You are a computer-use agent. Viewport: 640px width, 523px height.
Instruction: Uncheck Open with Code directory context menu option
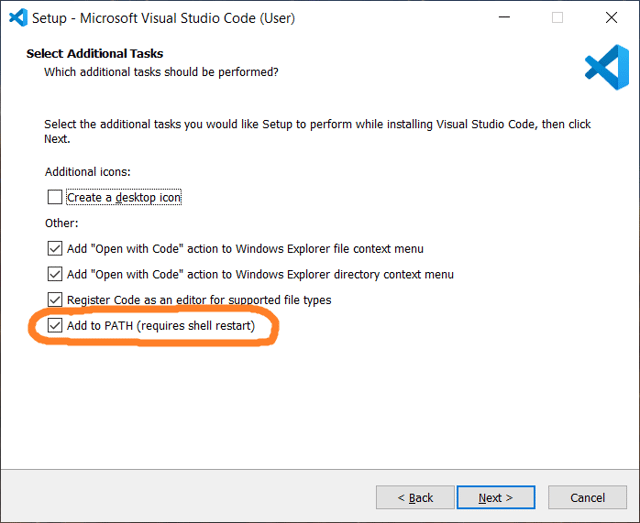coord(55,274)
